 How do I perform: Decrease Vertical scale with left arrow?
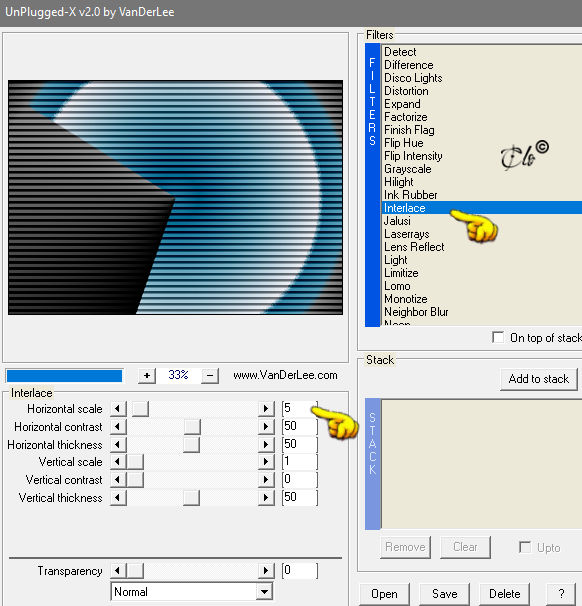point(118,462)
